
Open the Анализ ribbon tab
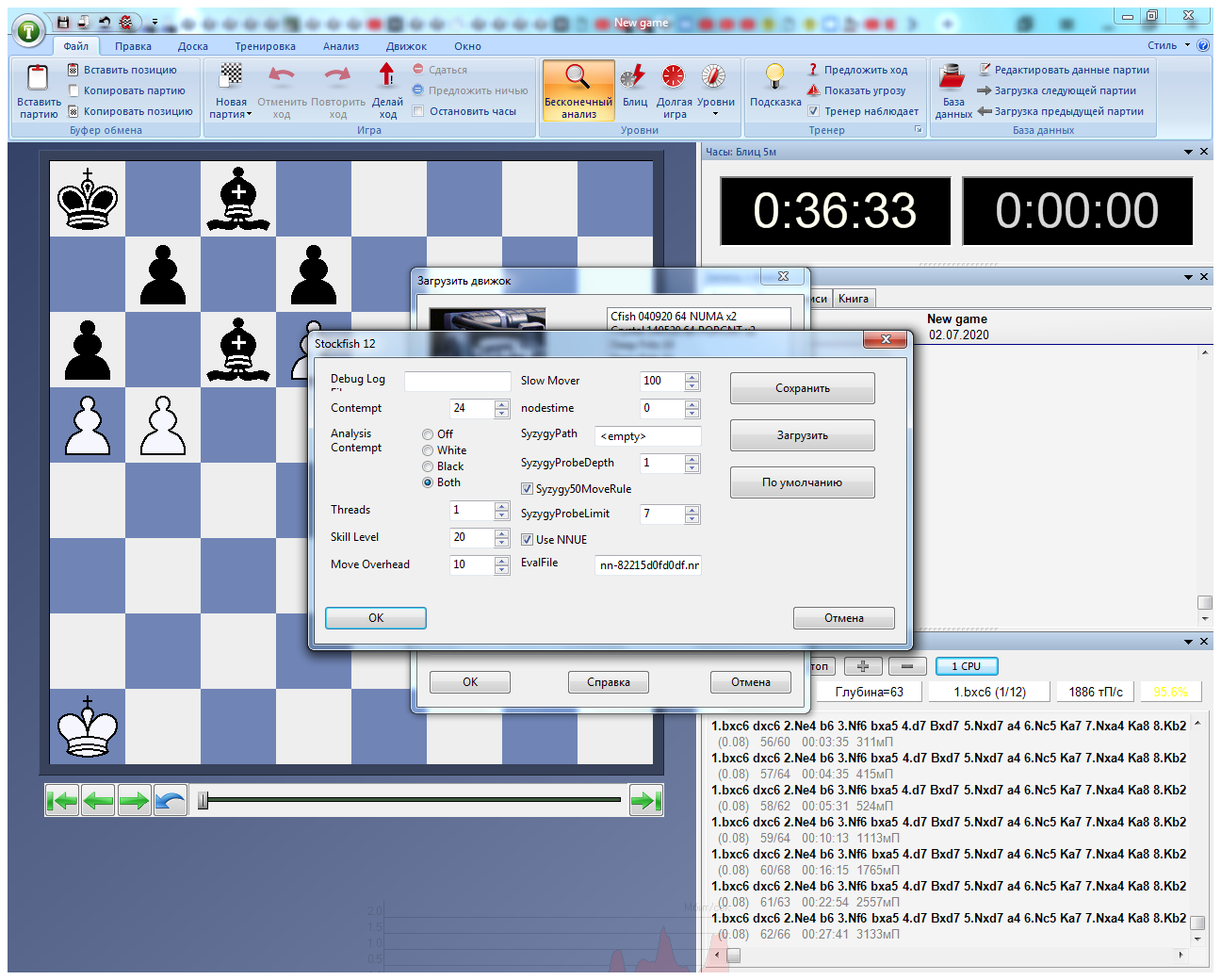[340, 46]
